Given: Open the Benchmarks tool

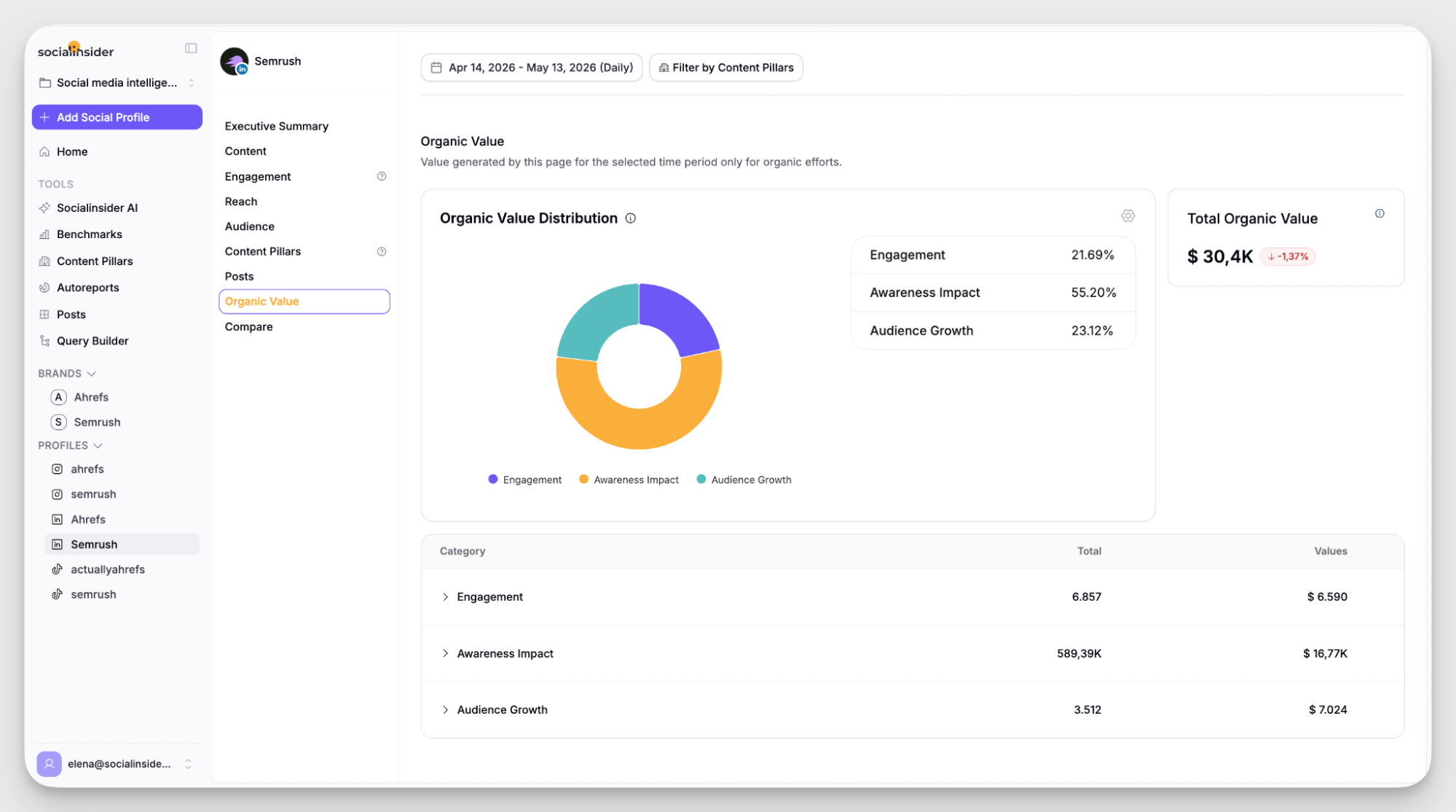Looking at the screenshot, I should pos(89,234).
